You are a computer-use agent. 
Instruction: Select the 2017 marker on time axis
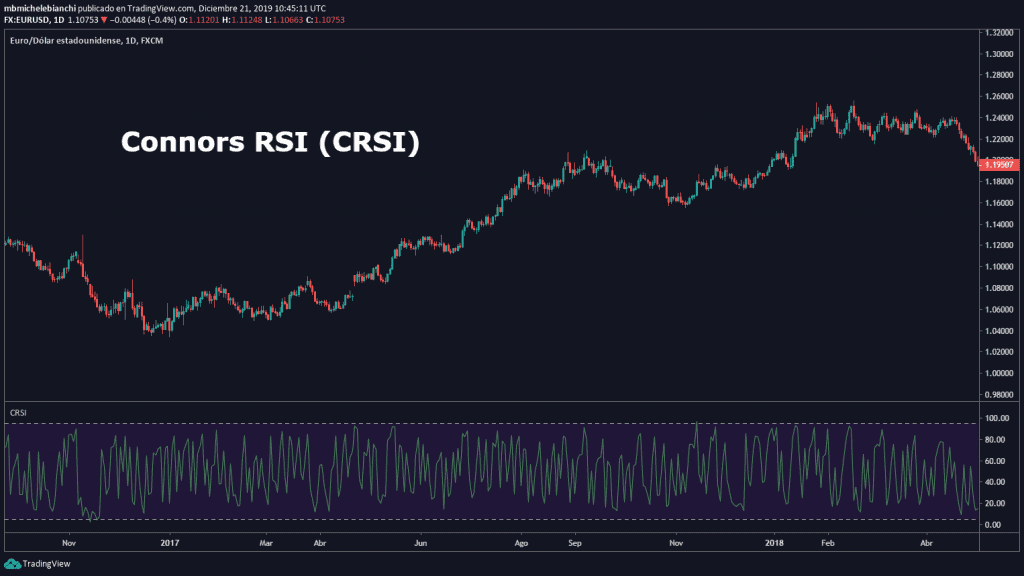pos(168,544)
